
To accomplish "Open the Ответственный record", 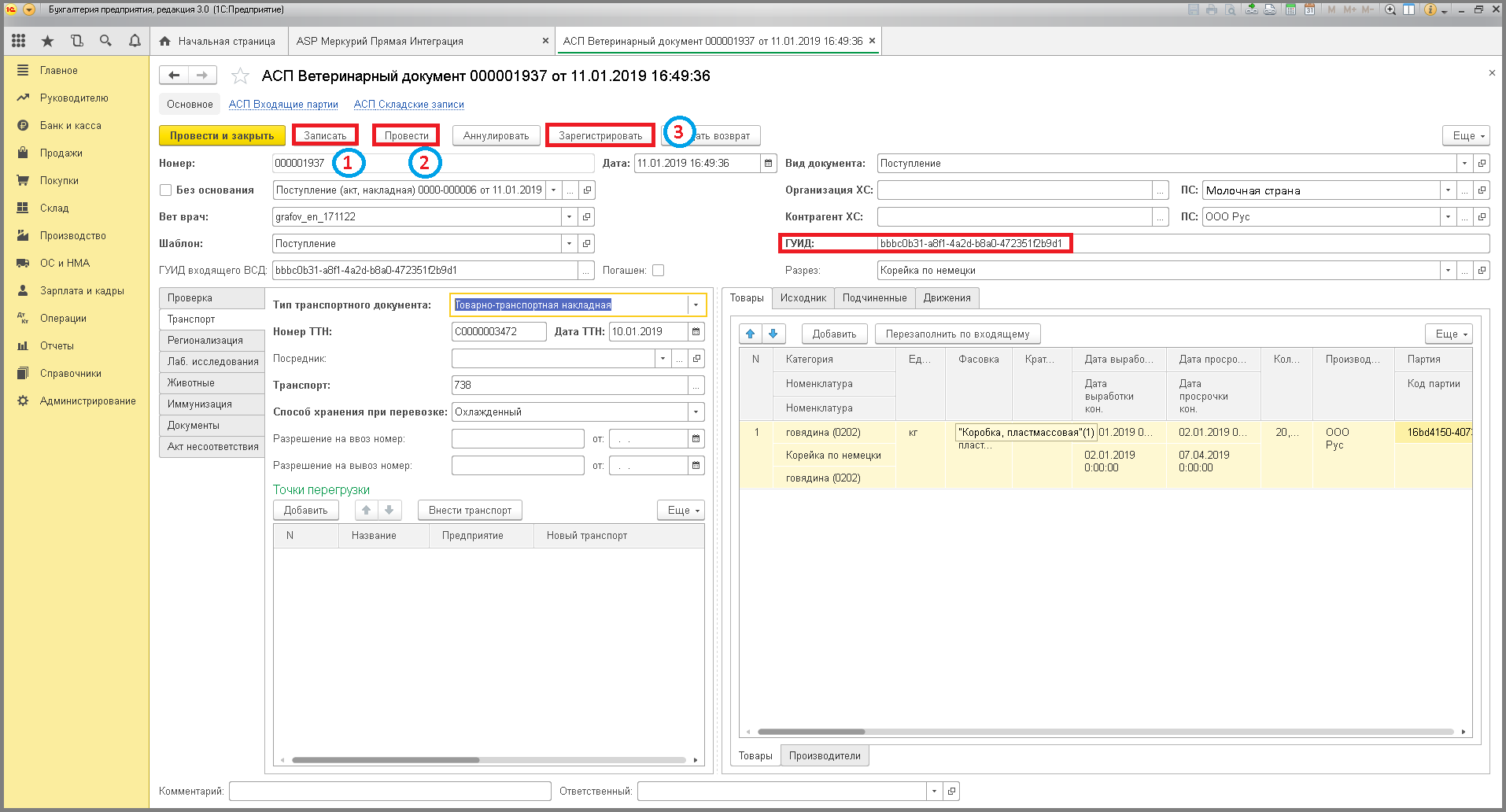I will pos(951,791).
